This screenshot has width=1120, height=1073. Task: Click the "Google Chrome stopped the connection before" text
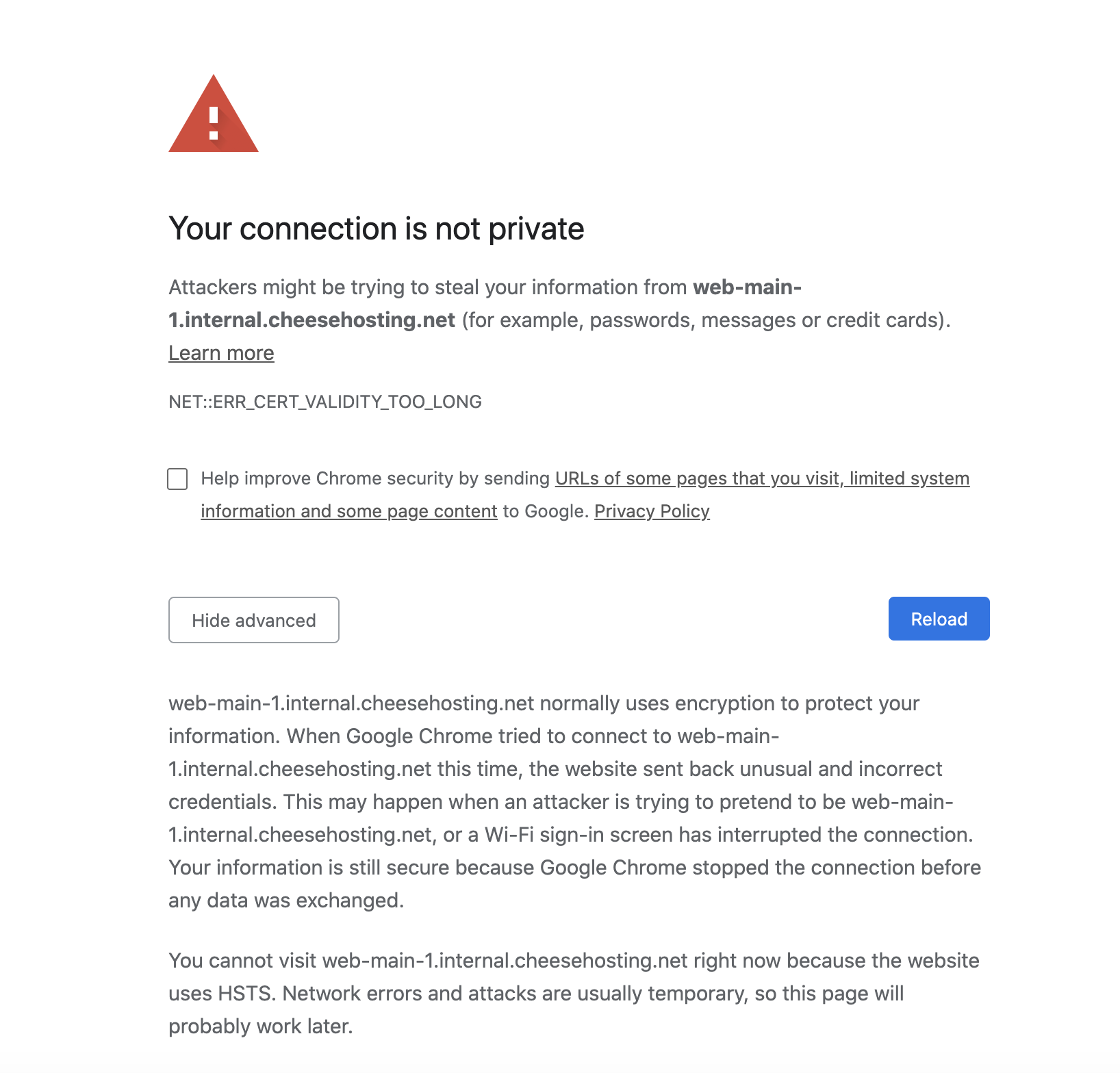[760, 868]
